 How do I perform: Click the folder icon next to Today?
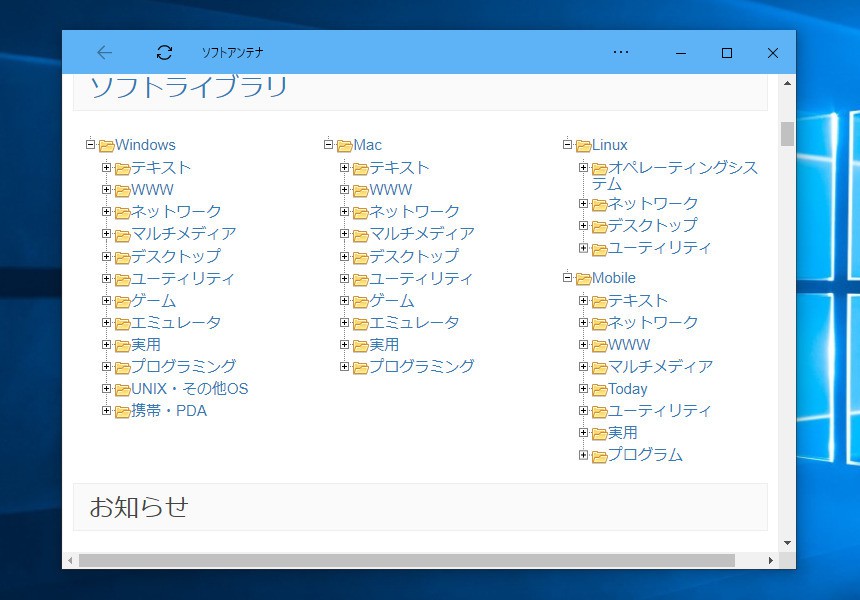tap(599, 390)
